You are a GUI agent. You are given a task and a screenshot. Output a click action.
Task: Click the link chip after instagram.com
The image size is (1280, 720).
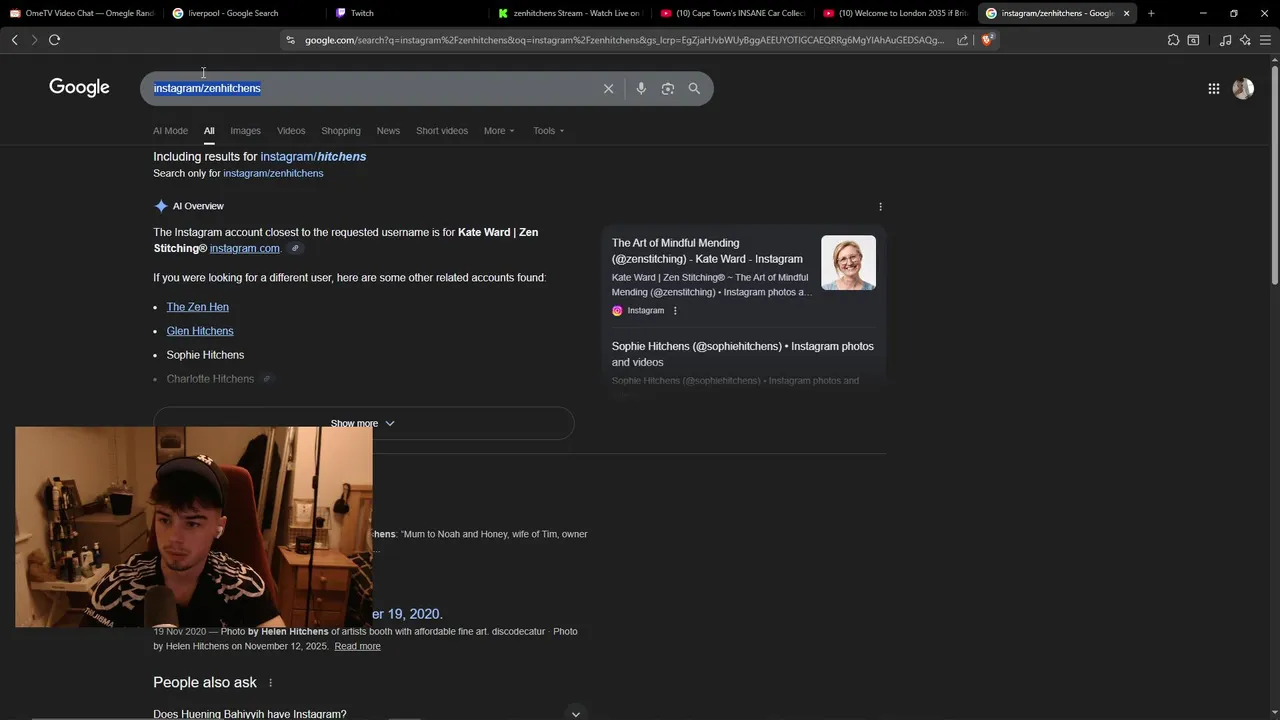click(x=295, y=249)
